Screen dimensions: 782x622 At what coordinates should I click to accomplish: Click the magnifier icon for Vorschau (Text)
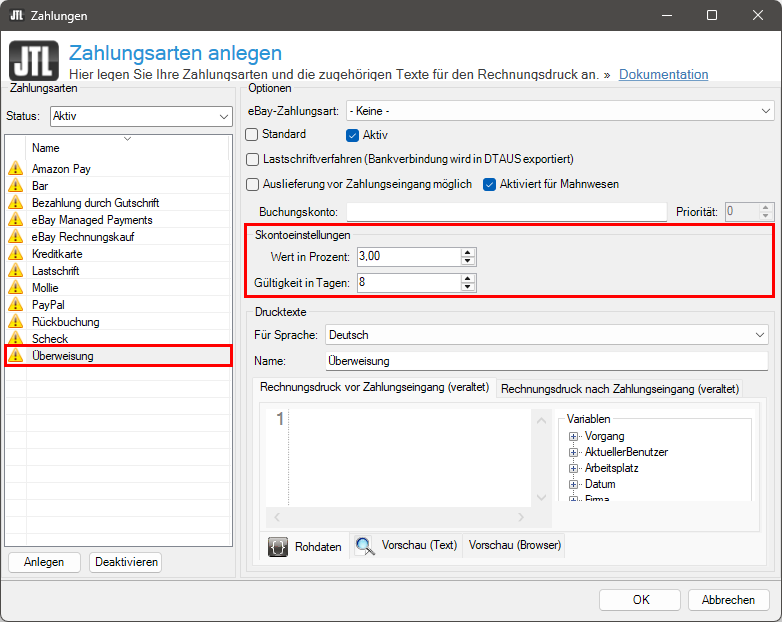[365, 546]
